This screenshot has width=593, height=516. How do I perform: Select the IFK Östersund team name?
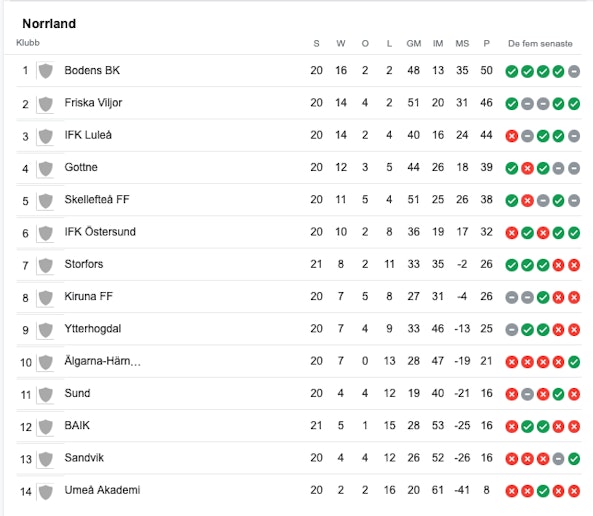click(100, 232)
